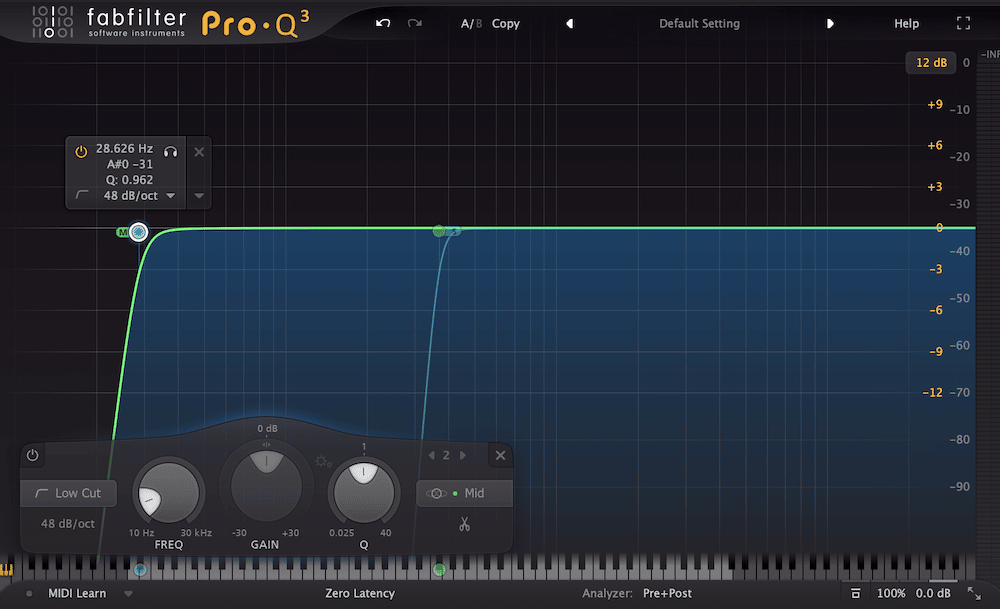Toggle band power in the floating band info box

click(81, 152)
